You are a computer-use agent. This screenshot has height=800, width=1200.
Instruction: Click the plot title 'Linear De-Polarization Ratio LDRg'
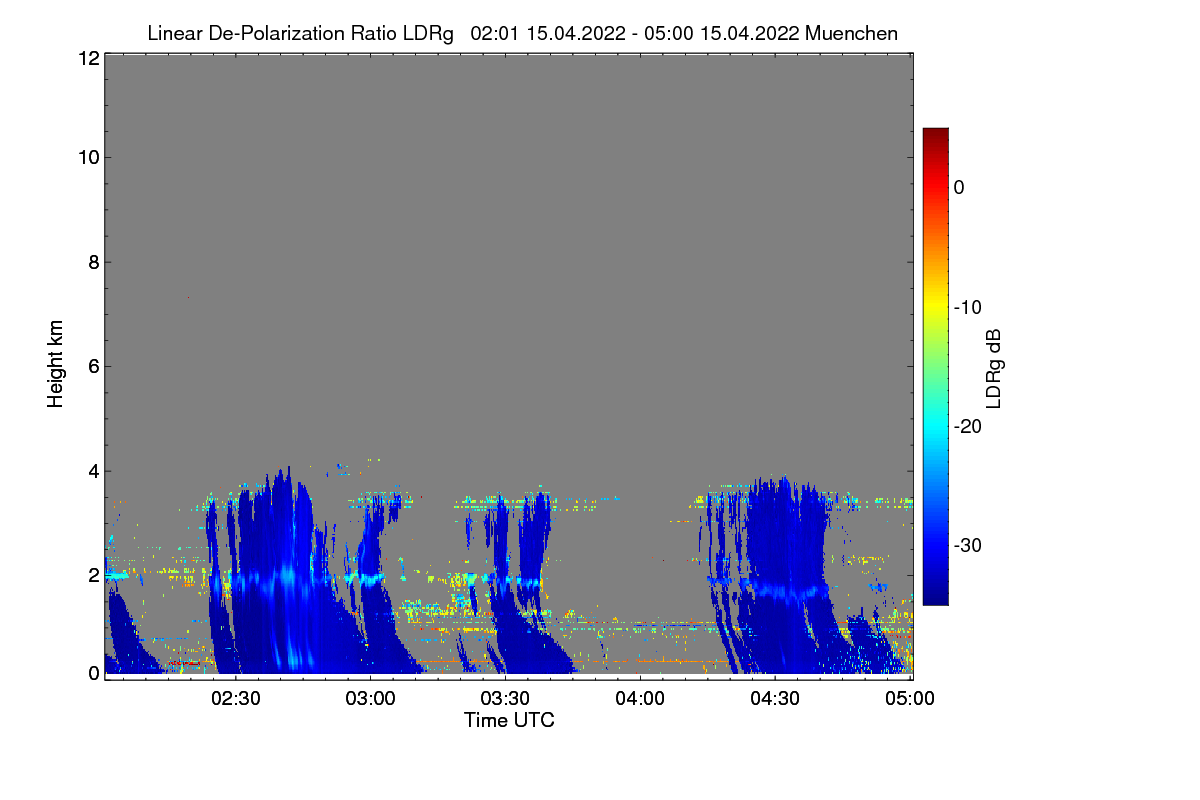pos(301,34)
